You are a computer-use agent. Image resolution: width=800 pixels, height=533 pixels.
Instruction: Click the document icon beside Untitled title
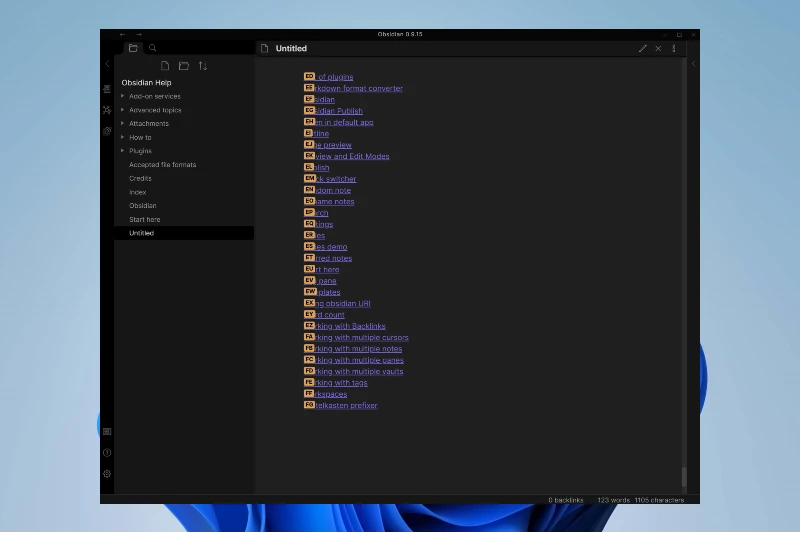[x=264, y=48]
